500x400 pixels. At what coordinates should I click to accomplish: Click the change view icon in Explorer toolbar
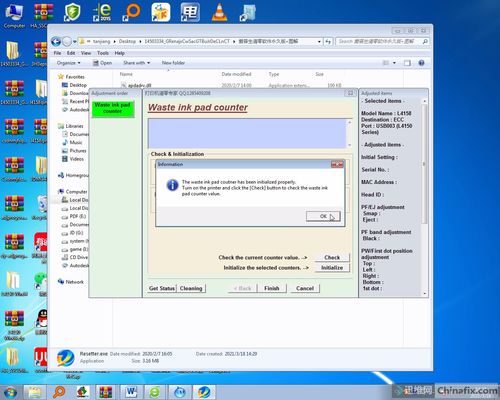coord(386,63)
